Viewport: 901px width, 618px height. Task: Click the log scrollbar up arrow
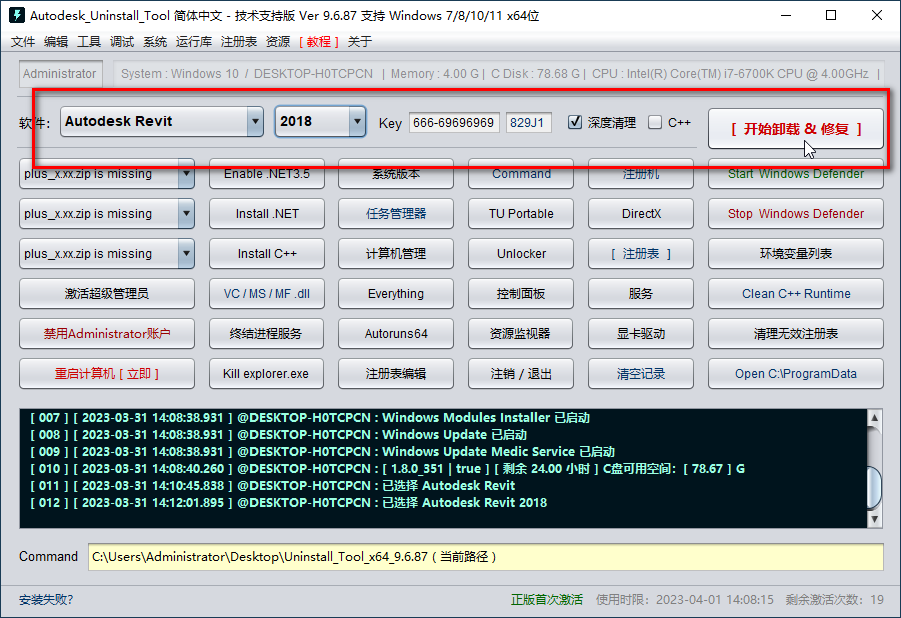[x=875, y=417]
